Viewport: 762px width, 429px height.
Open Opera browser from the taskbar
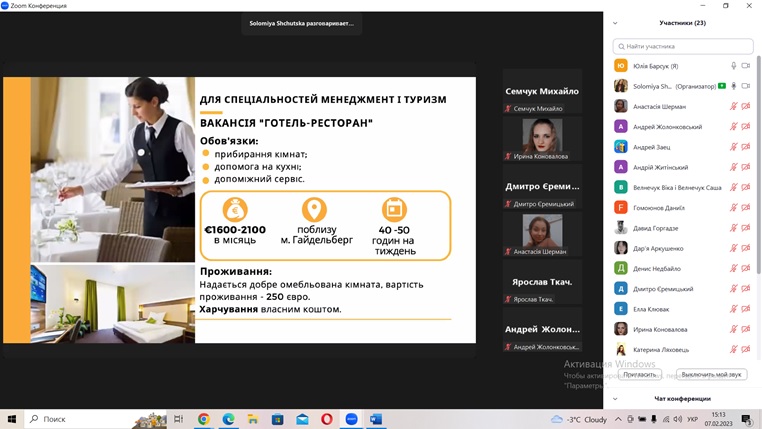(x=327, y=419)
